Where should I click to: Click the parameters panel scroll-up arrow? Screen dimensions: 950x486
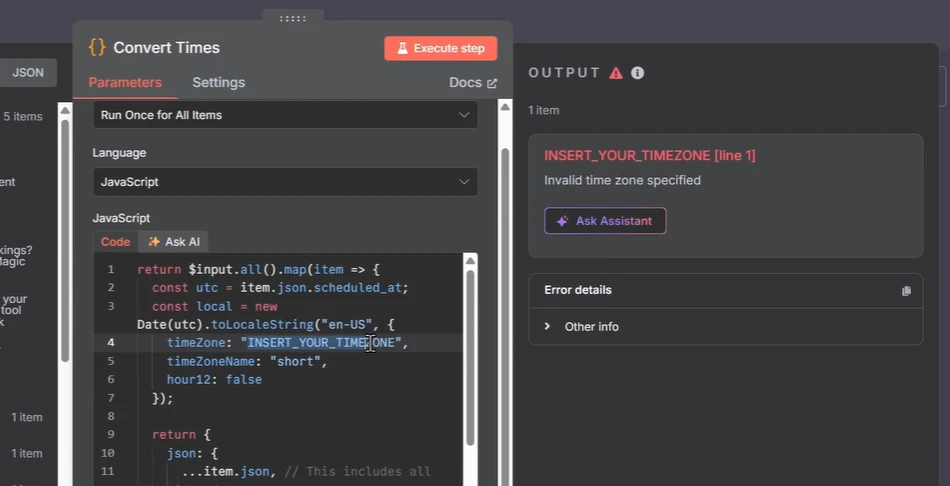coord(505,107)
